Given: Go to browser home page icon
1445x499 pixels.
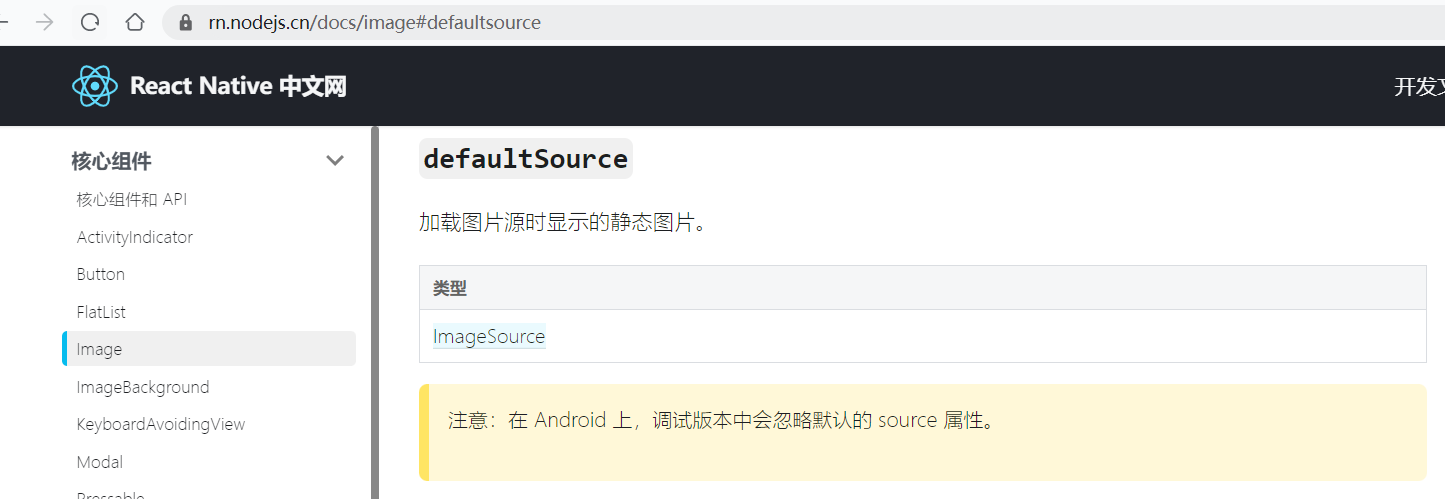Looking at the screenshot, I should click(135, 22).
